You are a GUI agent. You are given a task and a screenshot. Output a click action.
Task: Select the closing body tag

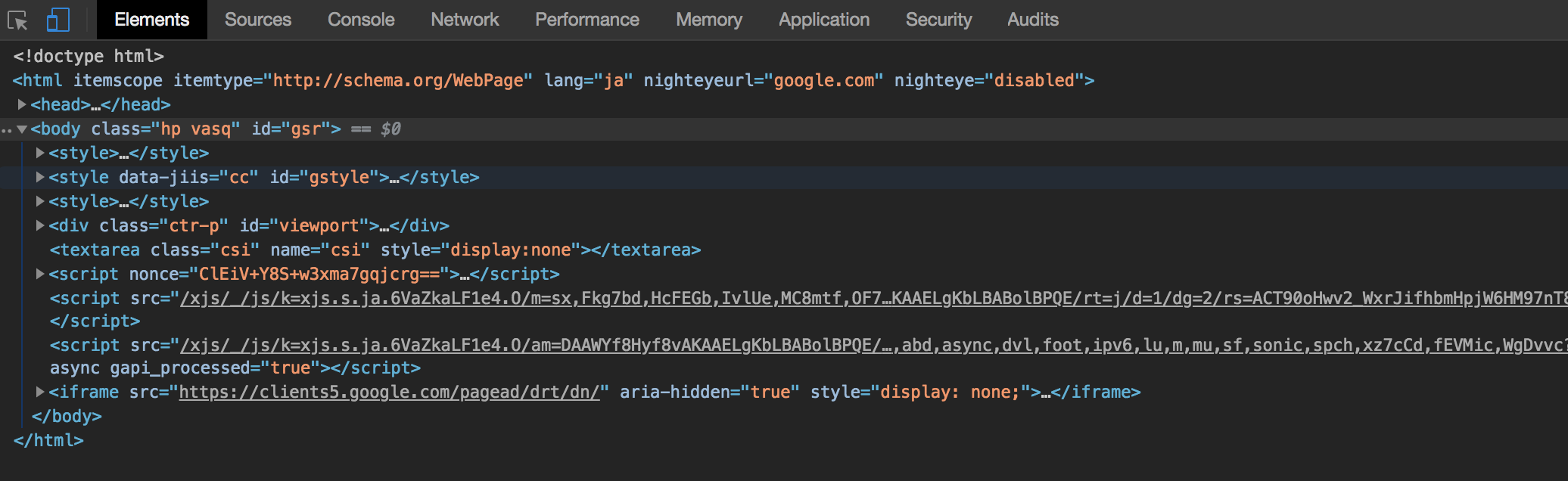pyautogui.click(x=67, y=416)
